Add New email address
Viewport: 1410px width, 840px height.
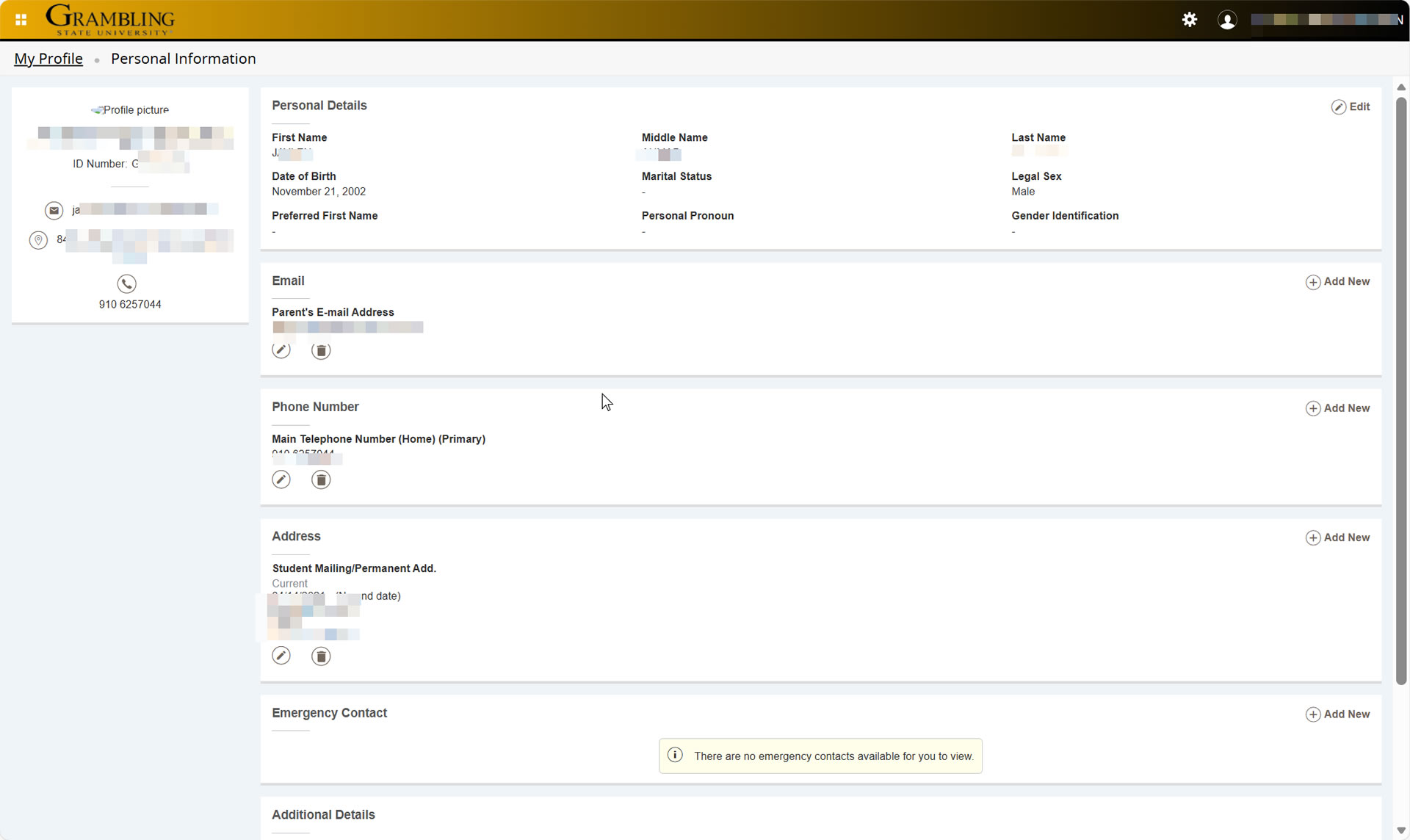click(1337, 282)
